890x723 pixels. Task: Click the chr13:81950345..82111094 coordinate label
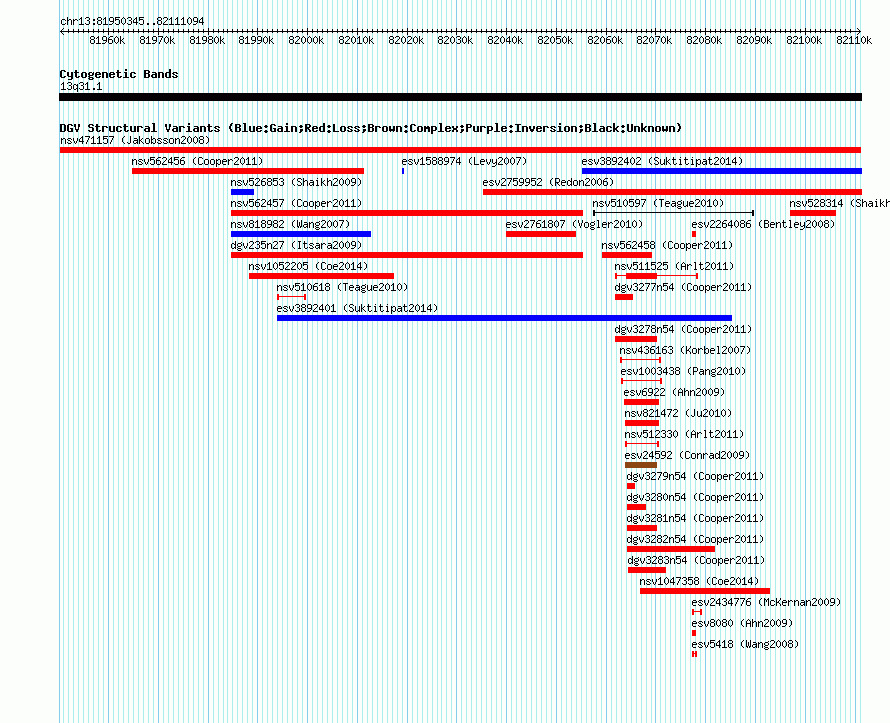pos(132,21)
